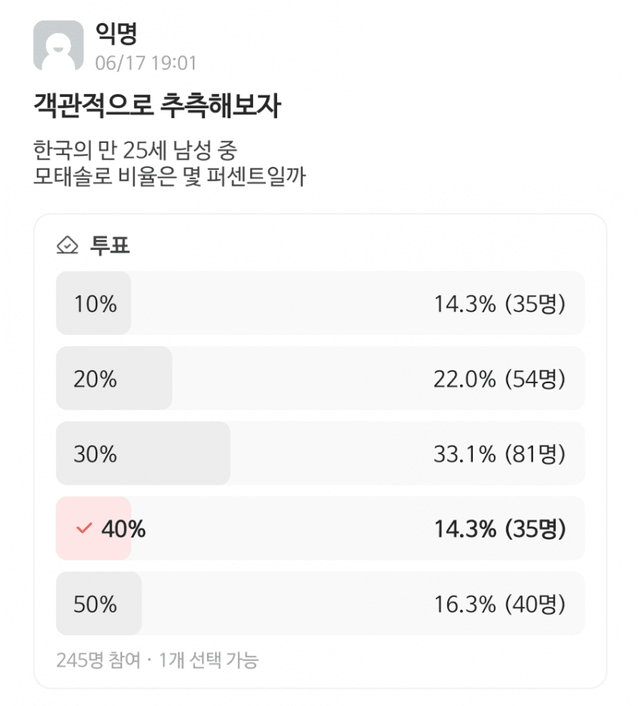This screenshot has height=706, width=640.
Task: Click the 16.3% (40명) result
Action: (499, 604)
